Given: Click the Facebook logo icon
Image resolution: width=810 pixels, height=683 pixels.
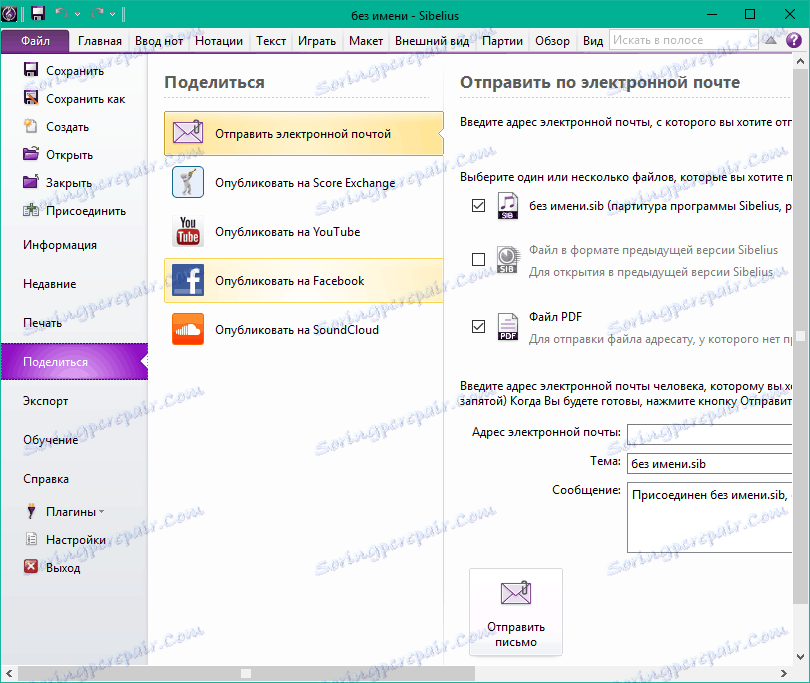Looking at the screenshot, I should [188, 280].
